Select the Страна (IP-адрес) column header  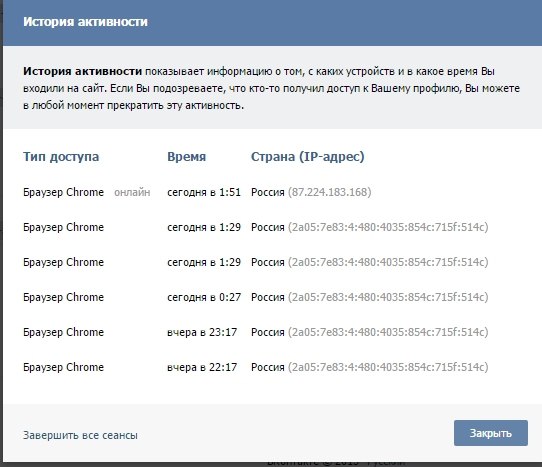point(308,157)
